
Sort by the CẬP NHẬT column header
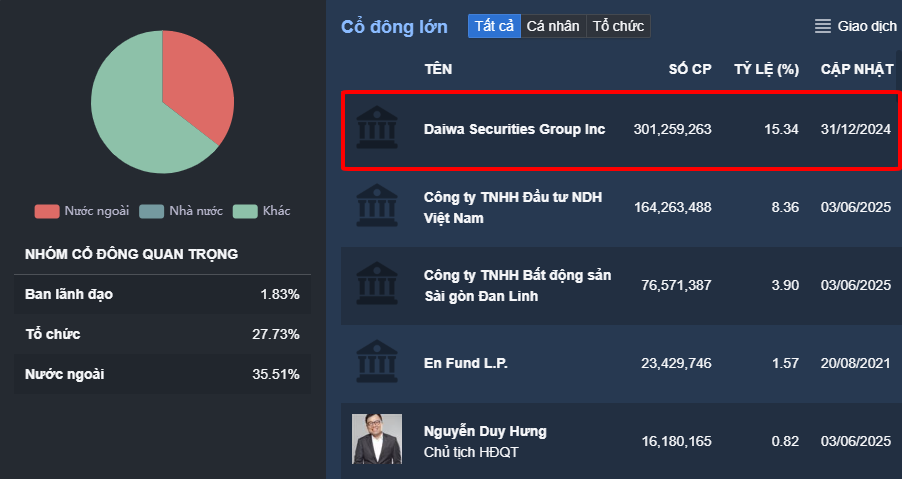(x=855, y=69)
